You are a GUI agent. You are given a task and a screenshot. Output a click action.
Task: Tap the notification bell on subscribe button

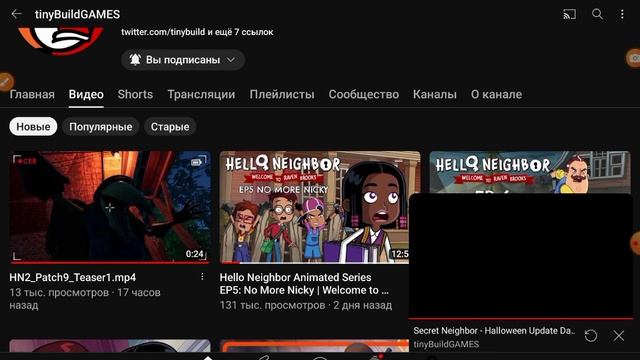(135, 60)
